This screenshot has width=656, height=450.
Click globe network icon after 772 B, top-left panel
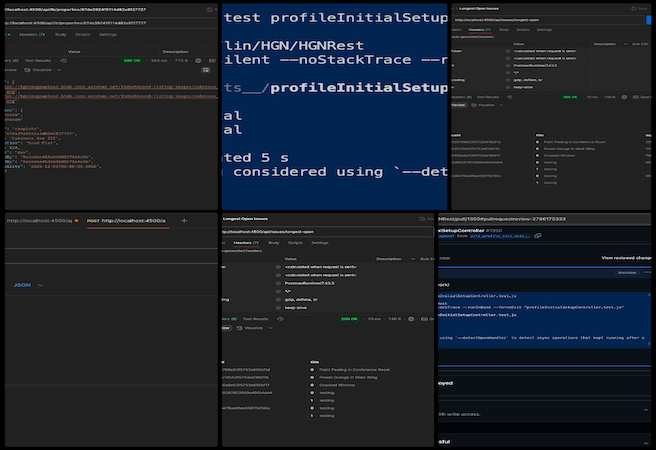(198, 61)
